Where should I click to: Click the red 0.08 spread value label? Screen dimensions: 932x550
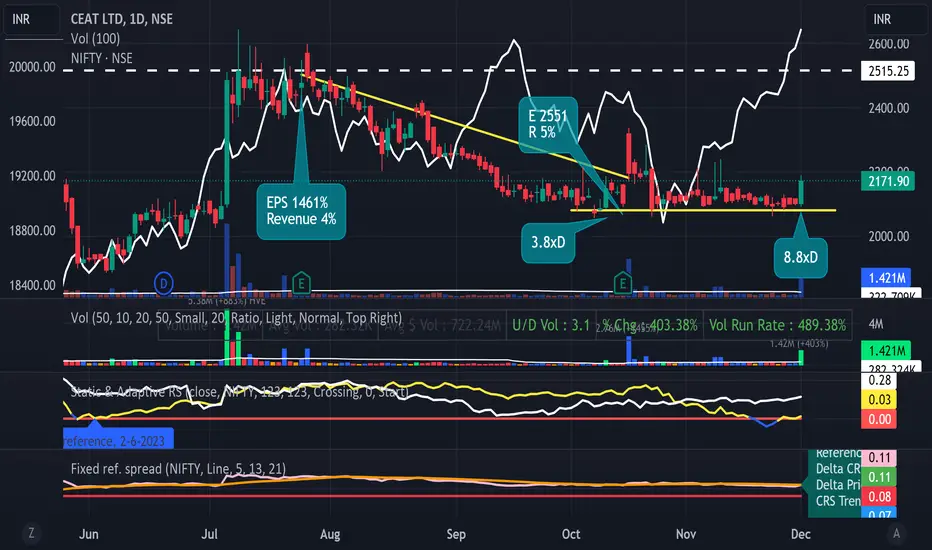[x=879, y=496]
